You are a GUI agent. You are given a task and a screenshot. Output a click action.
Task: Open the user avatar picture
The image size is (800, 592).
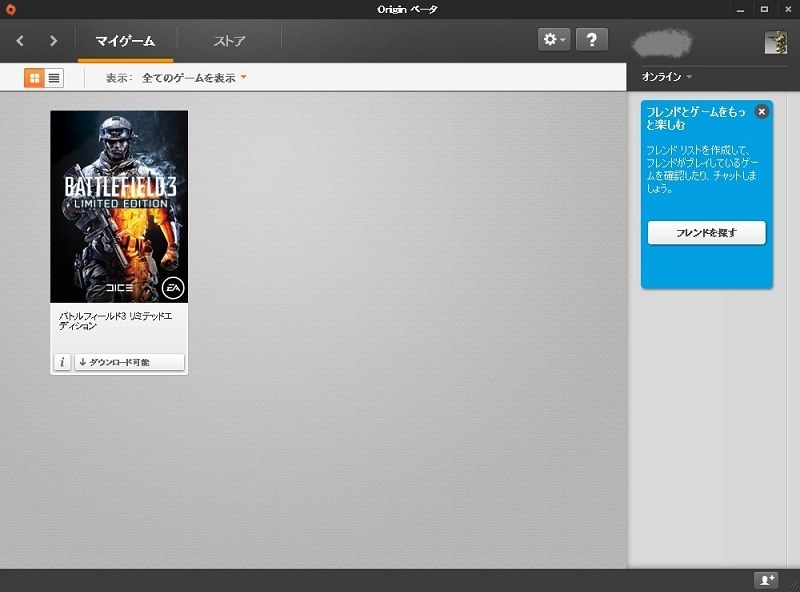coord(776,42)
